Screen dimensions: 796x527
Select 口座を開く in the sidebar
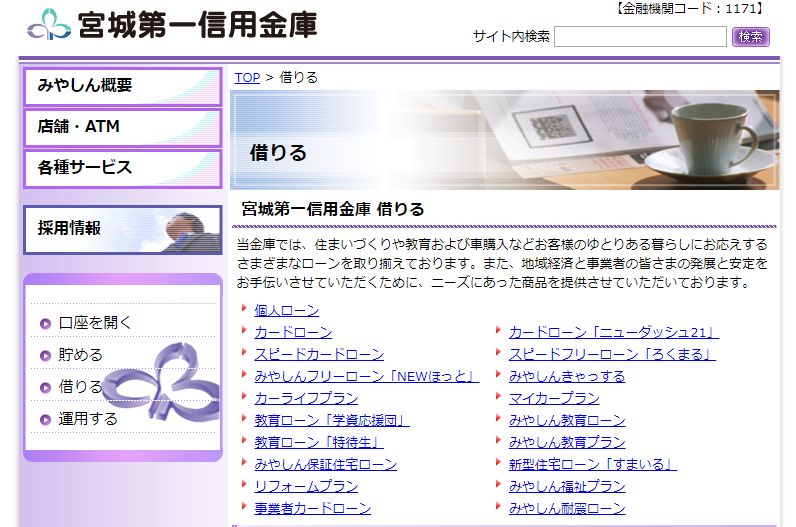point(95,322)
